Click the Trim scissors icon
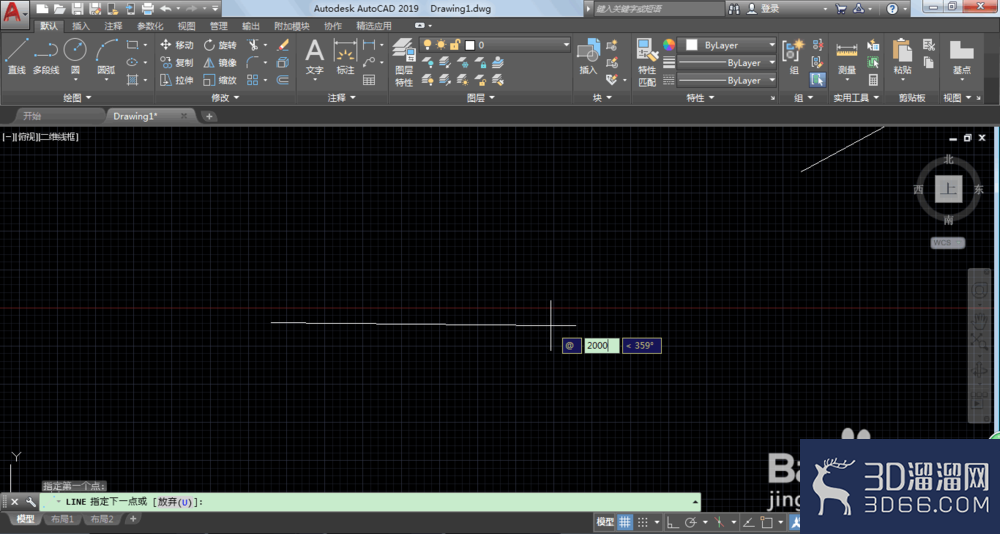The image size is (1000, 534). point(253,45)
